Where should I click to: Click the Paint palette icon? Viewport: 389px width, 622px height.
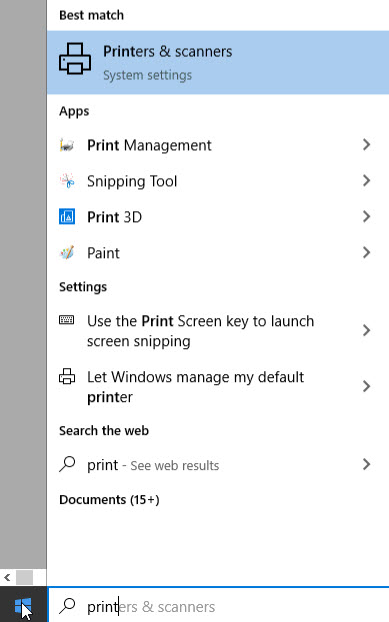point(67,253)
